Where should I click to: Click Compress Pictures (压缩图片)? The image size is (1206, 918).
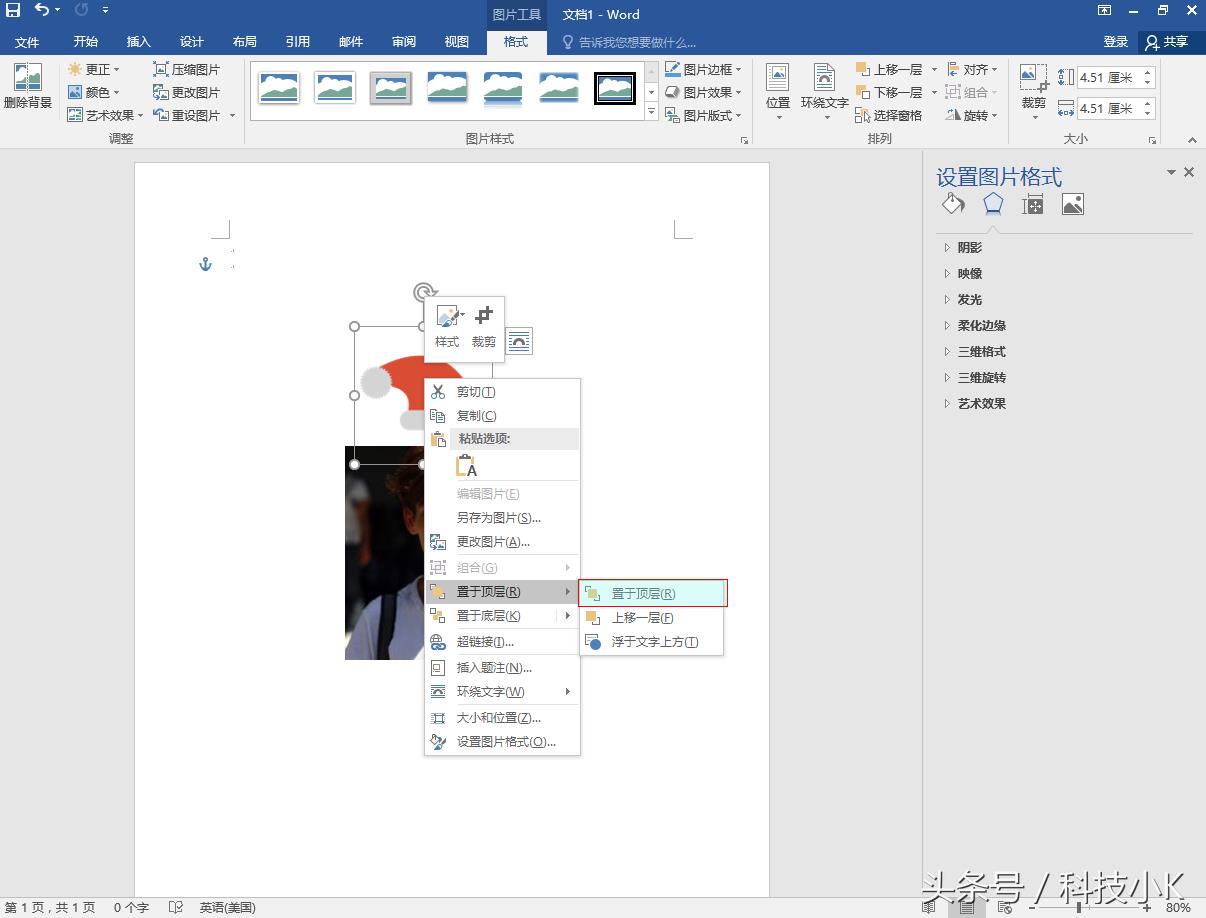point(186,70)
